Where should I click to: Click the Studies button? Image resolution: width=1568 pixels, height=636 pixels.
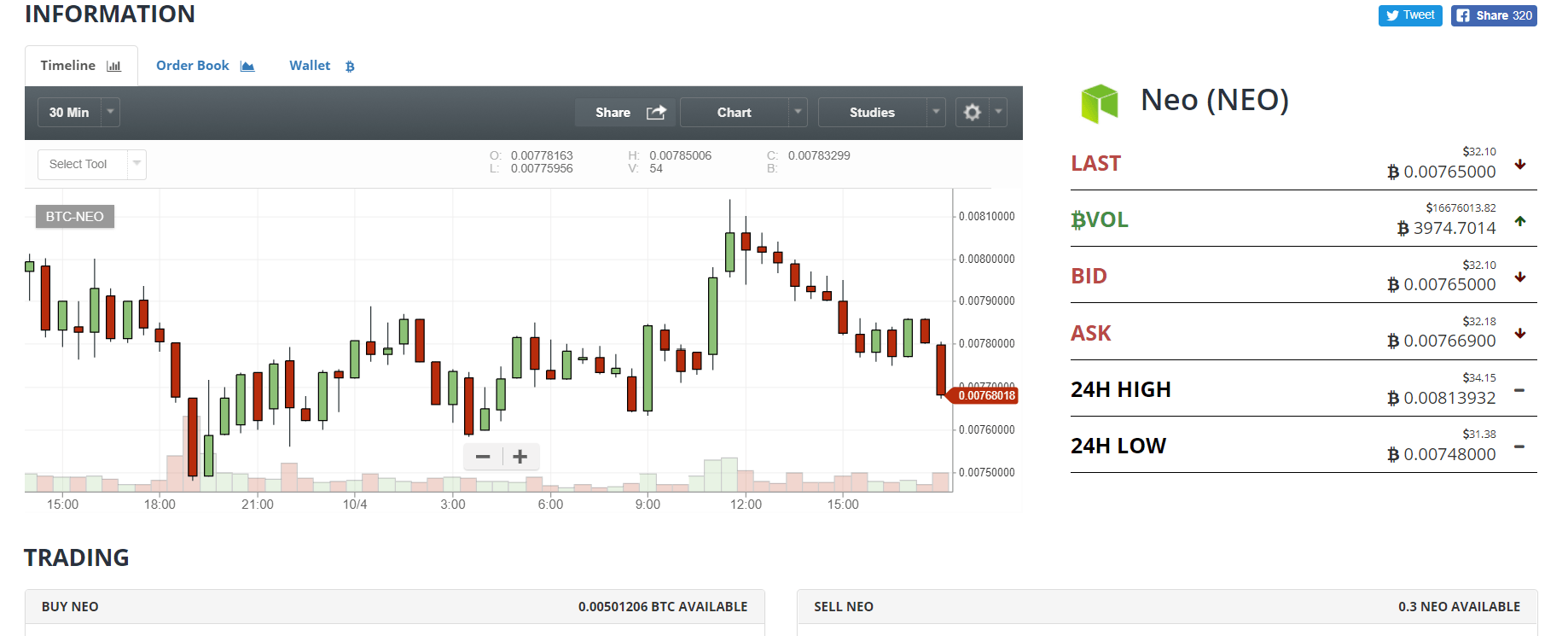click(872, 112)
